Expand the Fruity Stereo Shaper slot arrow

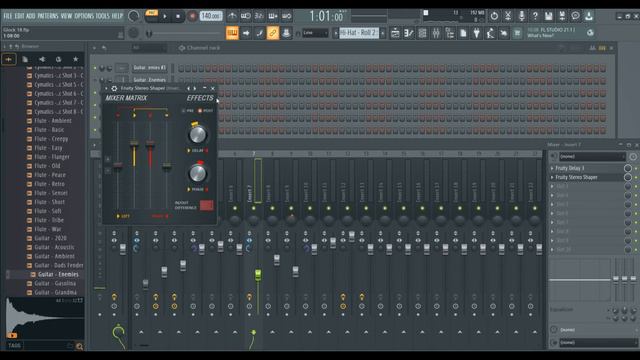pyautogui.click(x=552, y=177)
